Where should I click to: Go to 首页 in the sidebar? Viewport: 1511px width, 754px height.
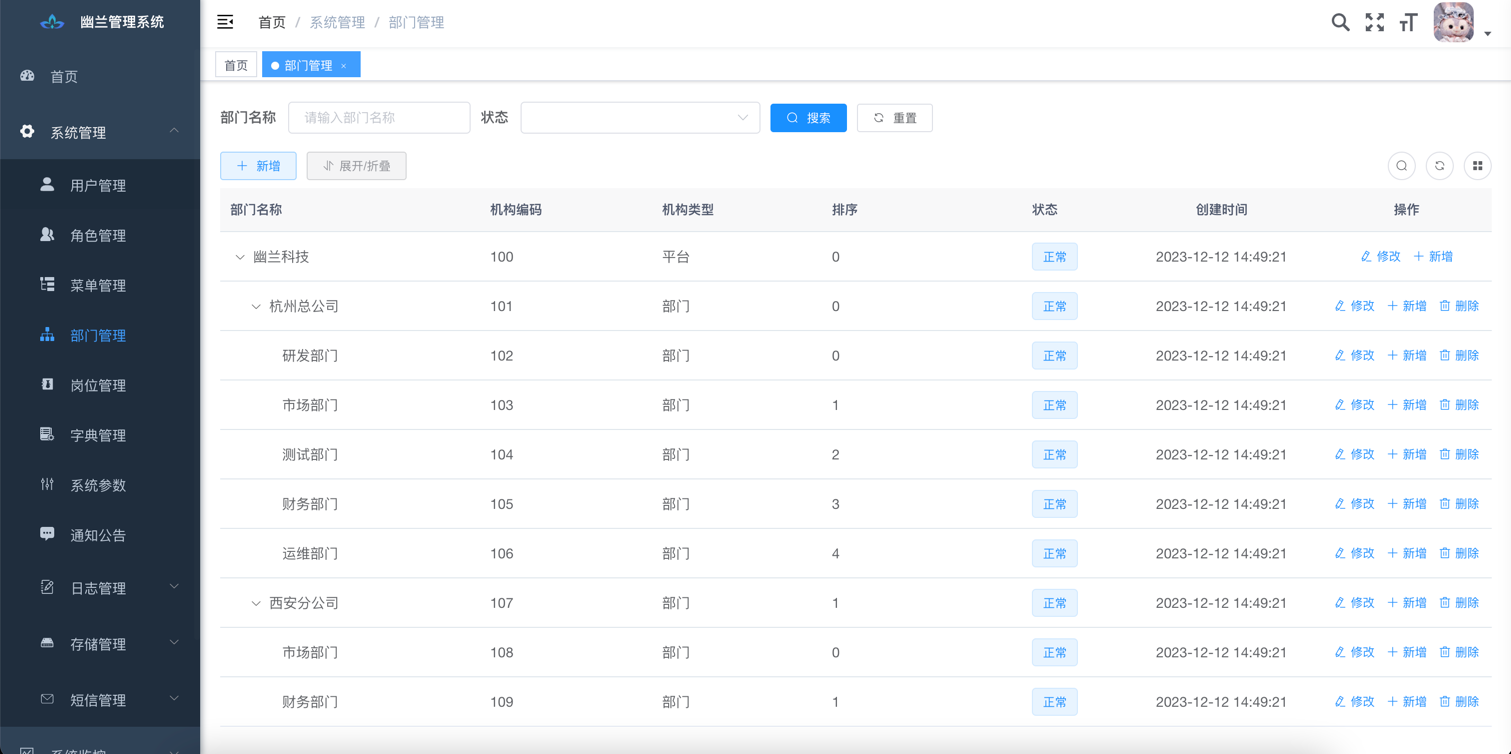100,76
